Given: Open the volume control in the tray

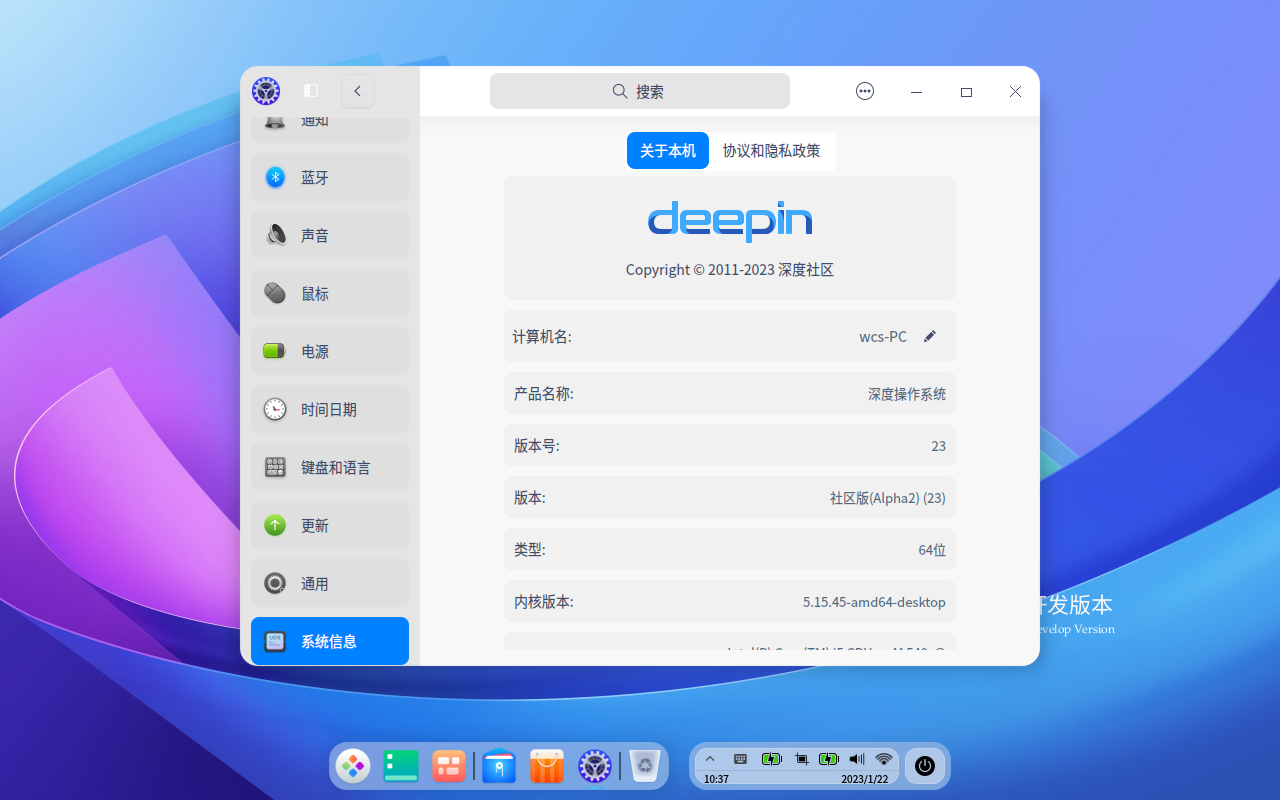Looking at the screenshot, I should tap(856, 759).
